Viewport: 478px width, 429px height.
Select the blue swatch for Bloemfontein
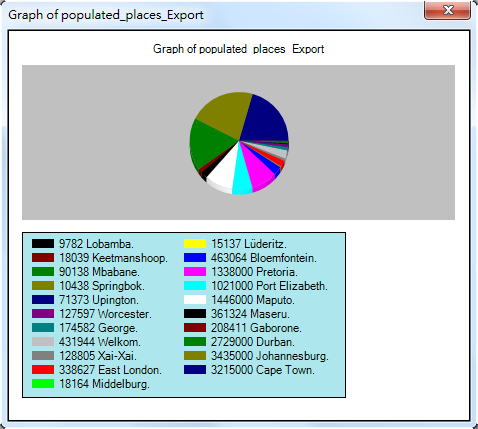(195, 258)
